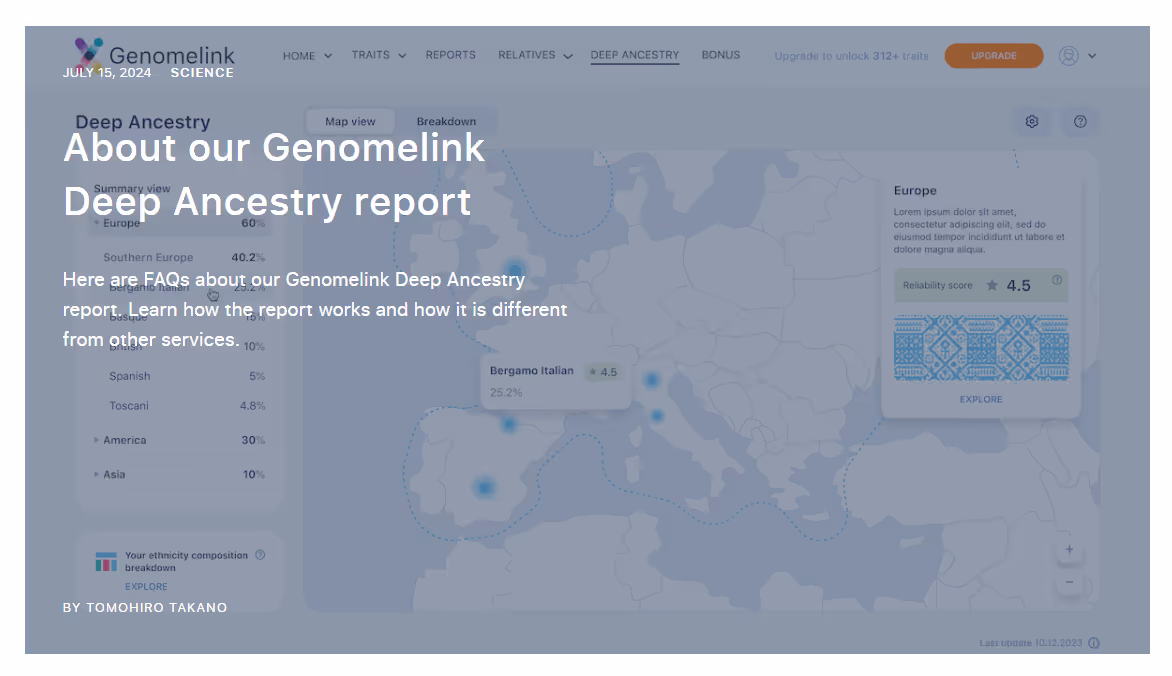The image size is (1172, 676).
Task: Click the user account avatar icon
Action: tap(1068, 55)
